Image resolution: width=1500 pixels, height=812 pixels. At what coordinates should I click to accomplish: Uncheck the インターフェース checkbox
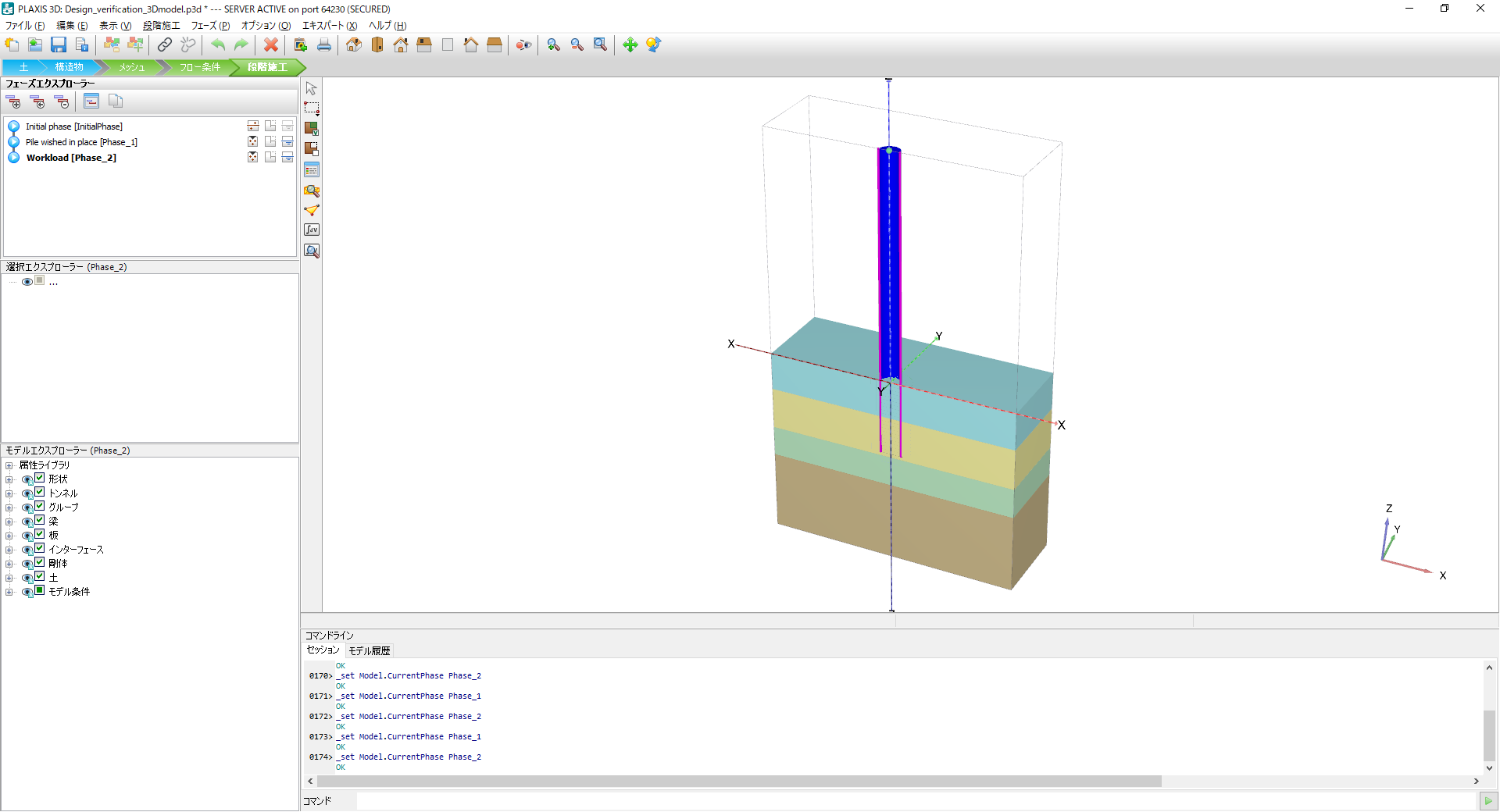point(40,549)
